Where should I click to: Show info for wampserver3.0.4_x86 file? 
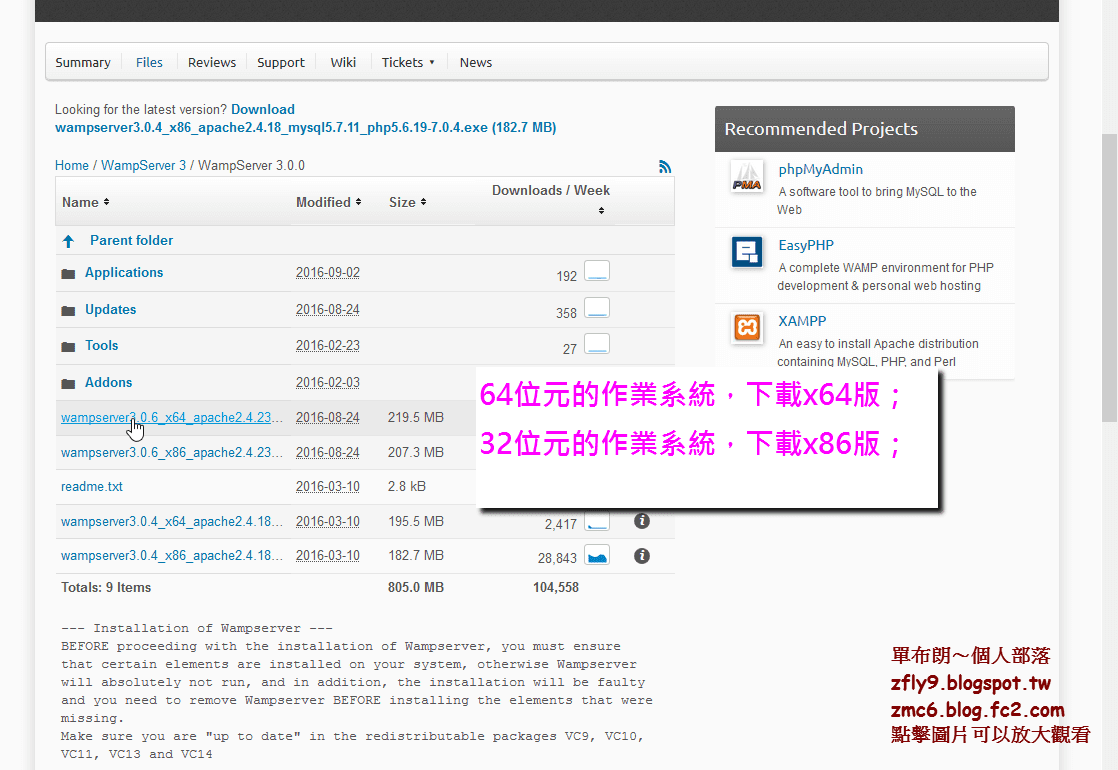click(x=642, y=556)
